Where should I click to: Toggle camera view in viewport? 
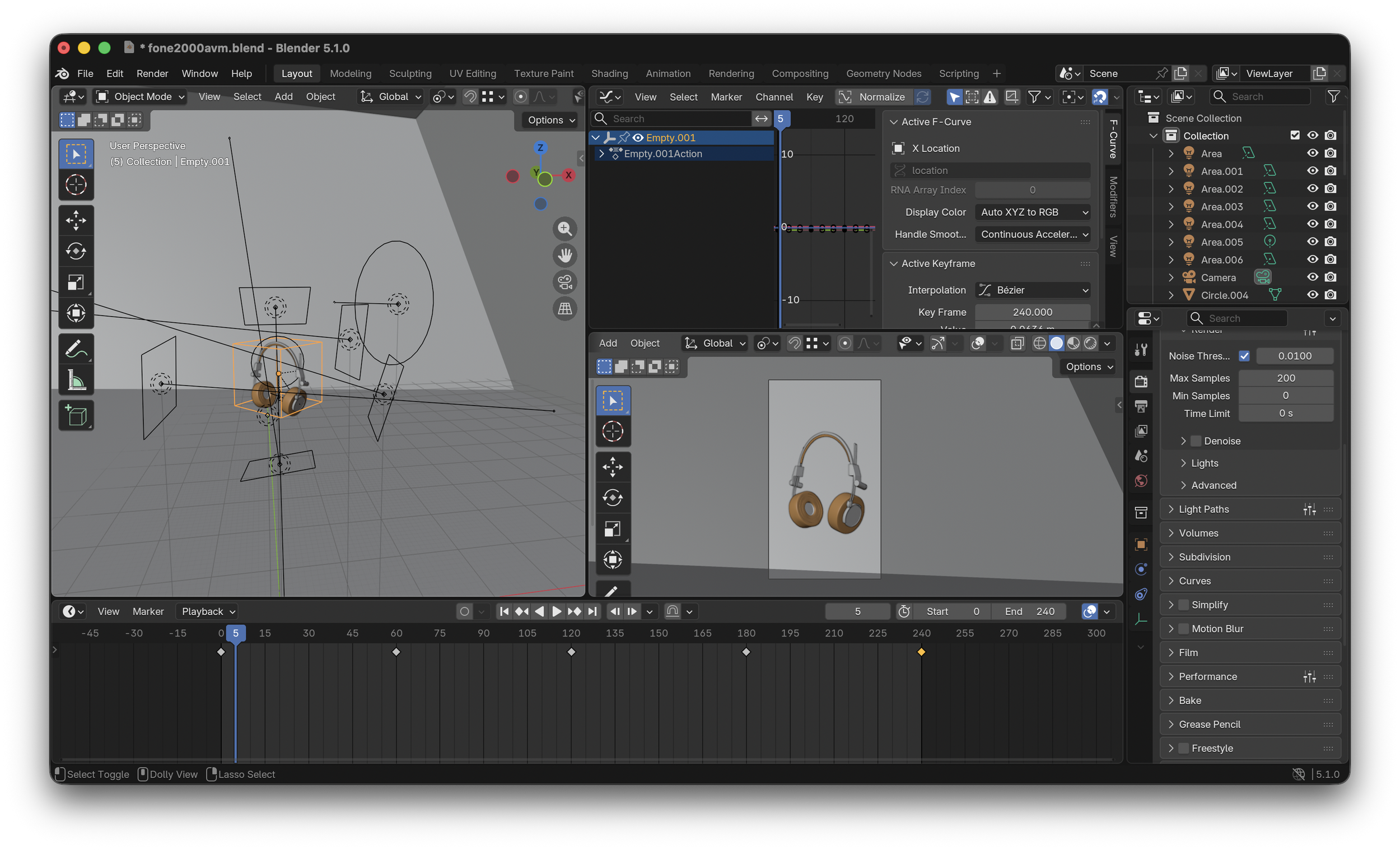coord(565,282)
